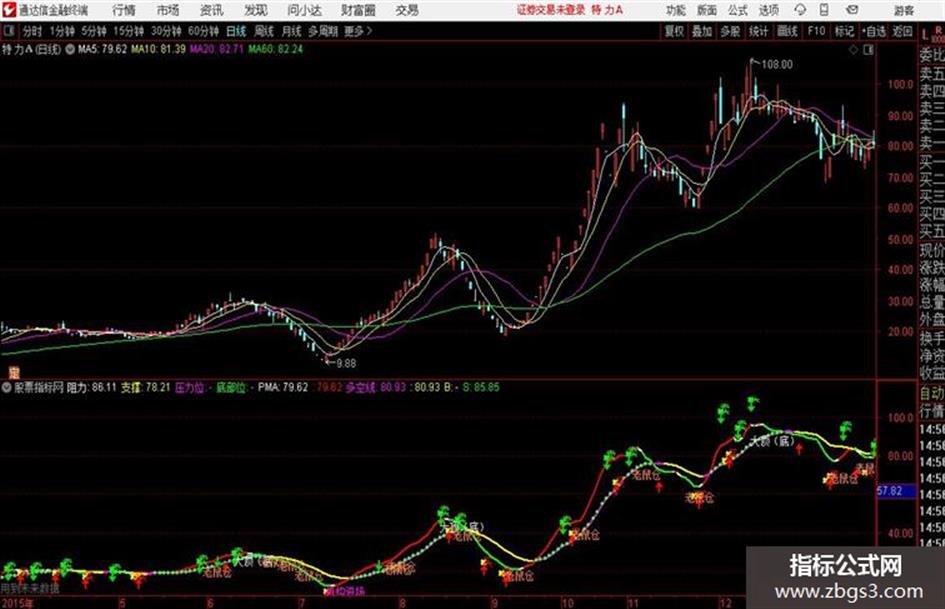Click the 行情 label in right sidebar
This screenshot has height=609, width=945.
pos(932,412)
